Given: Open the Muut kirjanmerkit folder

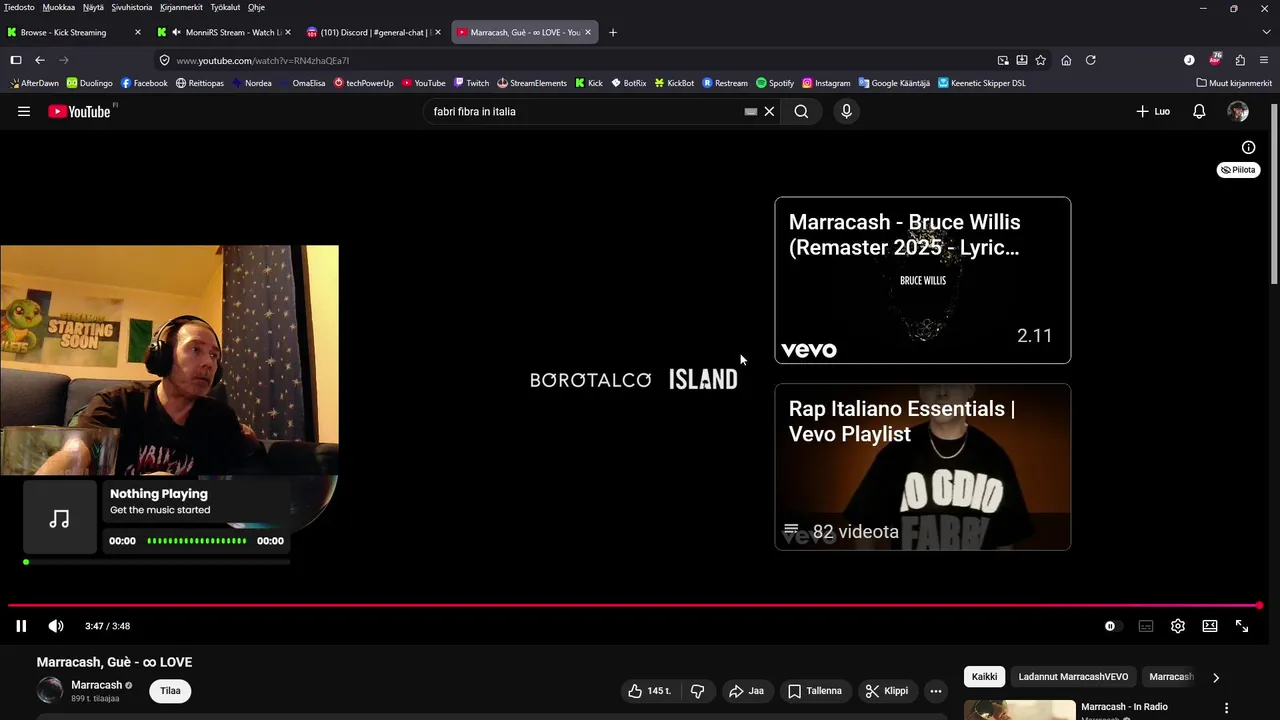Looking at the screenshot, I should (x=1234, y=83).
